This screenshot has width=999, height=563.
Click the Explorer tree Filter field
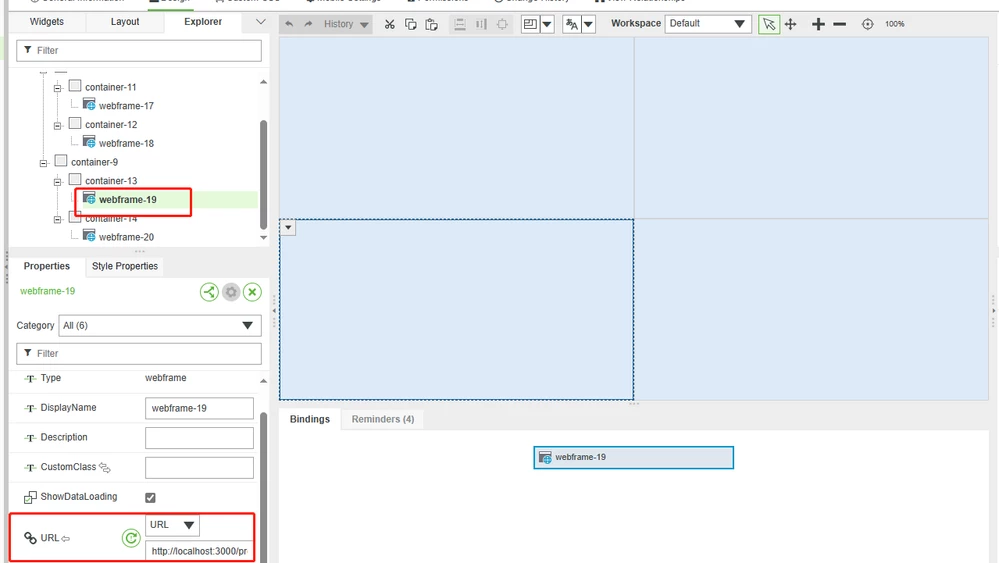click(x=139, y=50)
